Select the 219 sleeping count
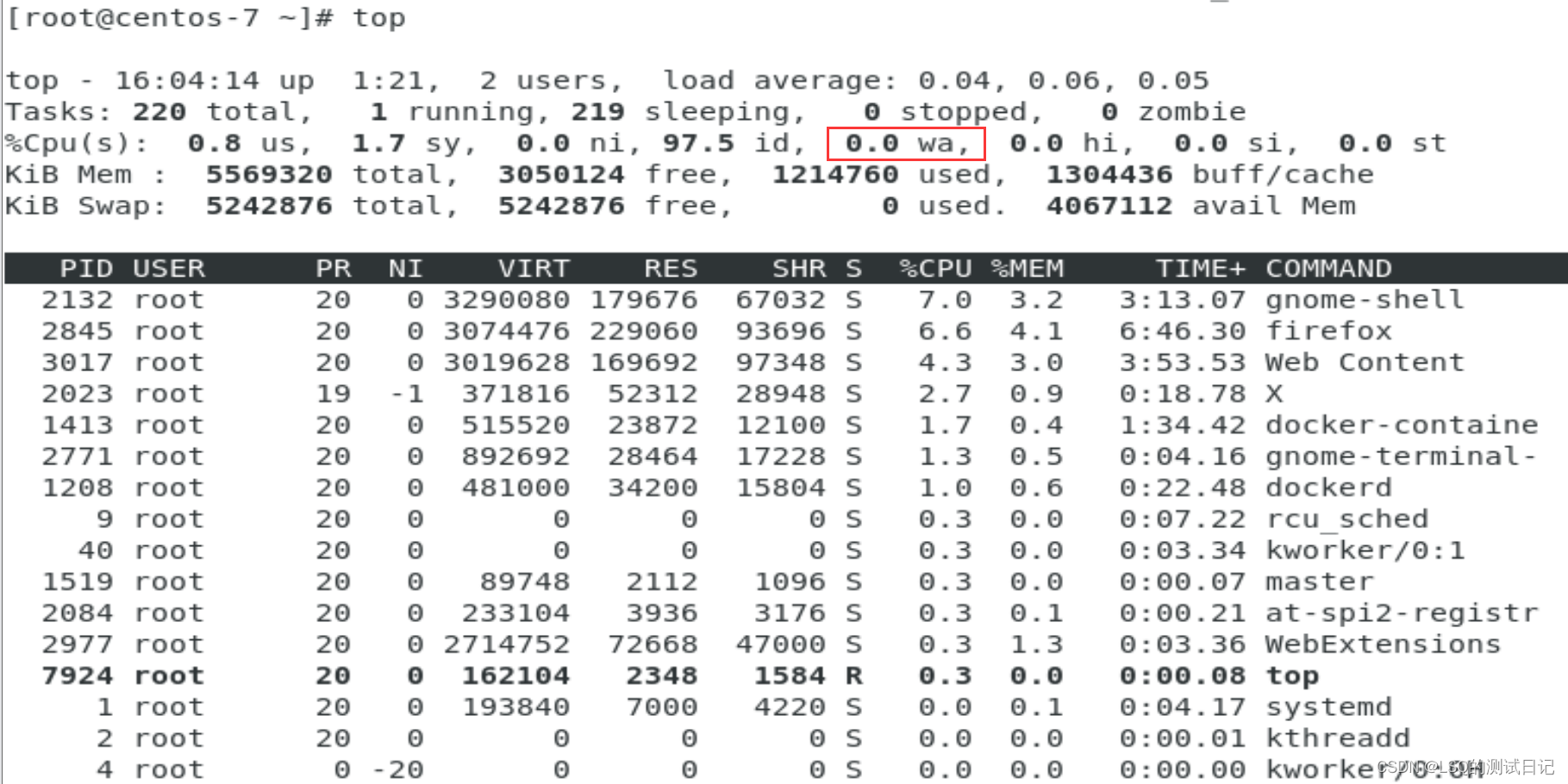The image size is (1568, 784). click(x=597, y=112)
